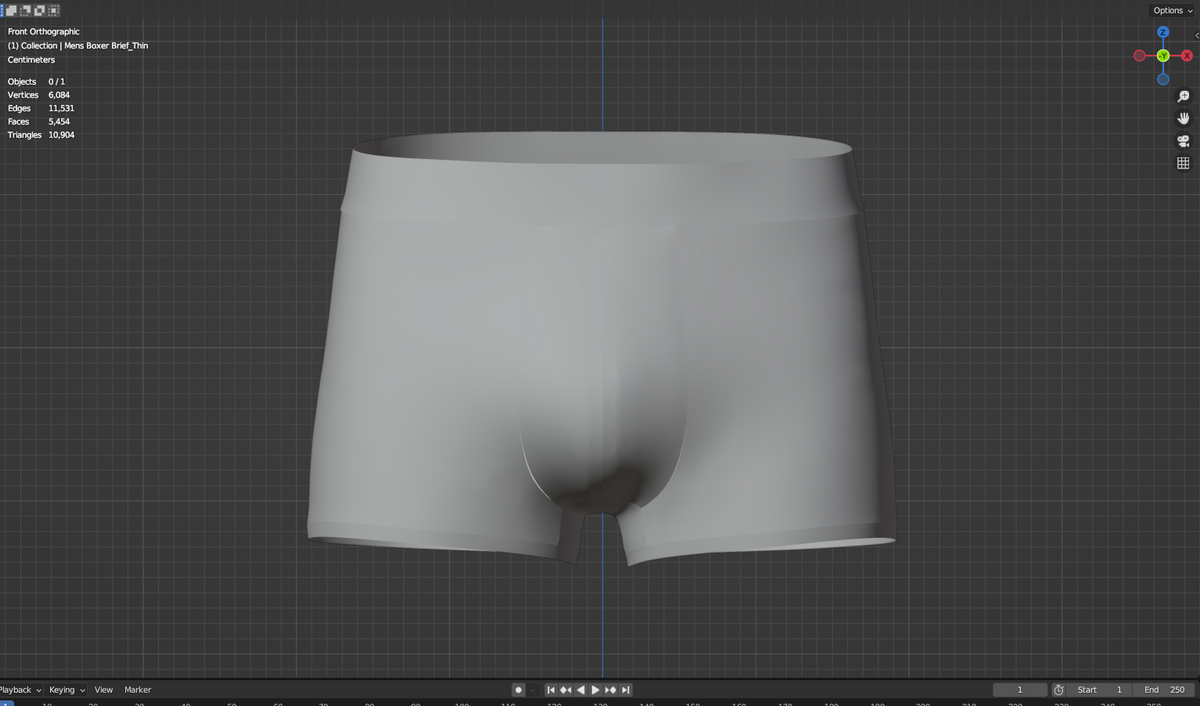Select the Set New Selection mode icon
1200x706 pixels.
(2, 10)
